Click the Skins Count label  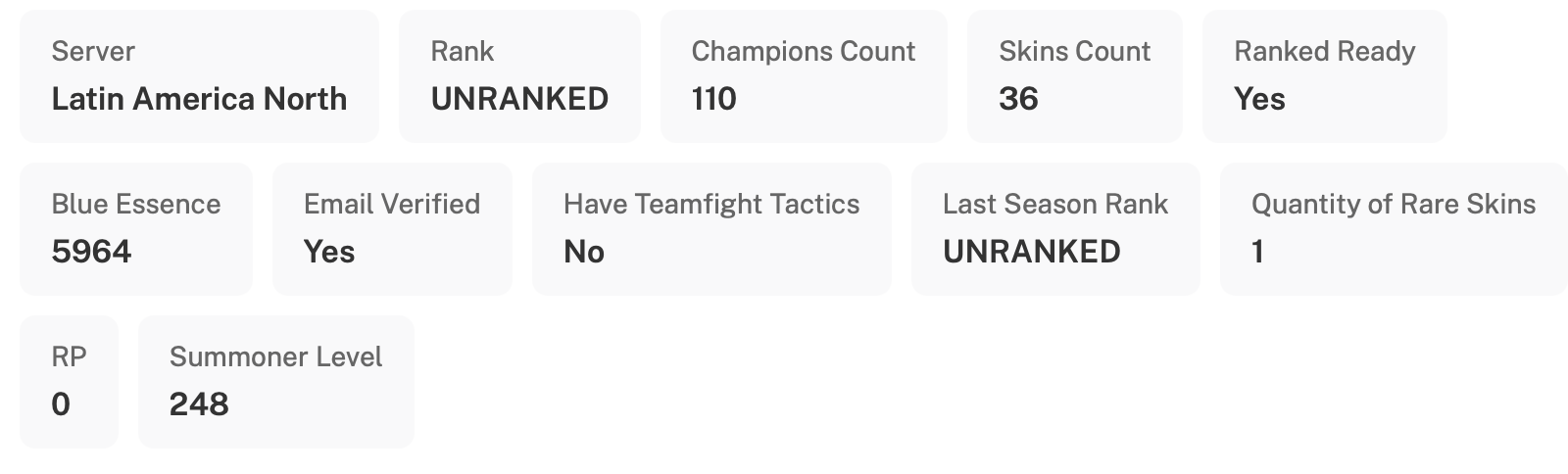tap(1074, 51)
